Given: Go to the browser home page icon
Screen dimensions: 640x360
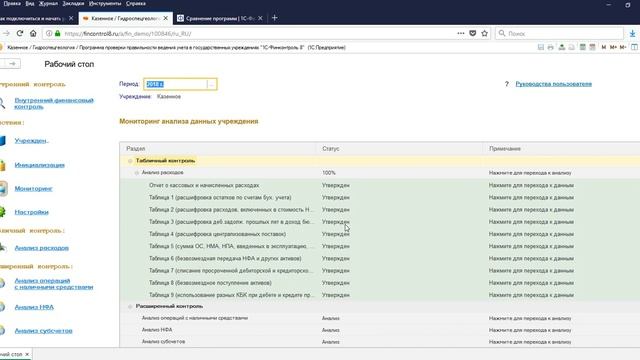Looking at the screenshot, I should coord(33,33).
